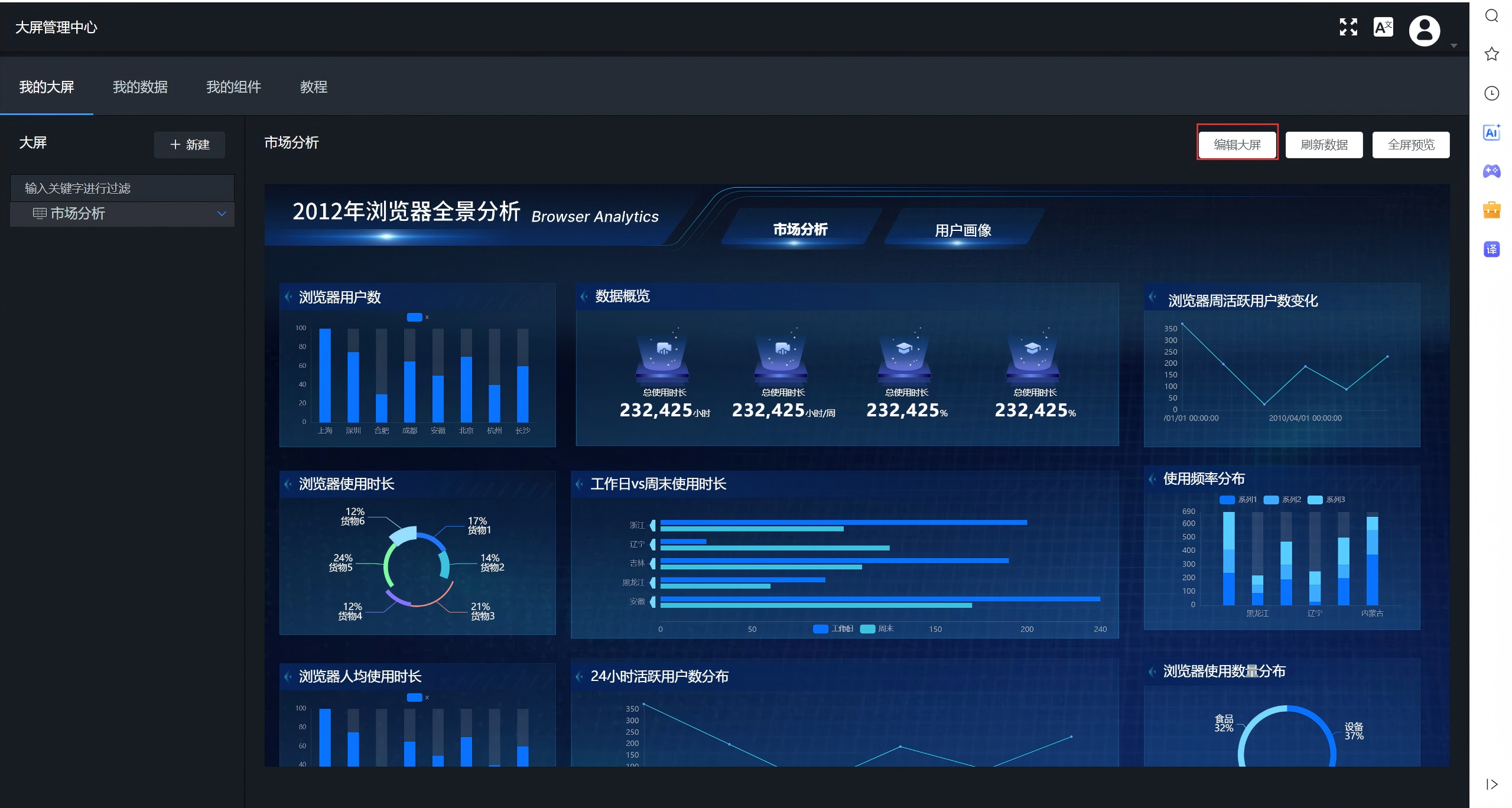
Task: Toggle 周末 legend in bar chart
Action: (x=877, y=629)
